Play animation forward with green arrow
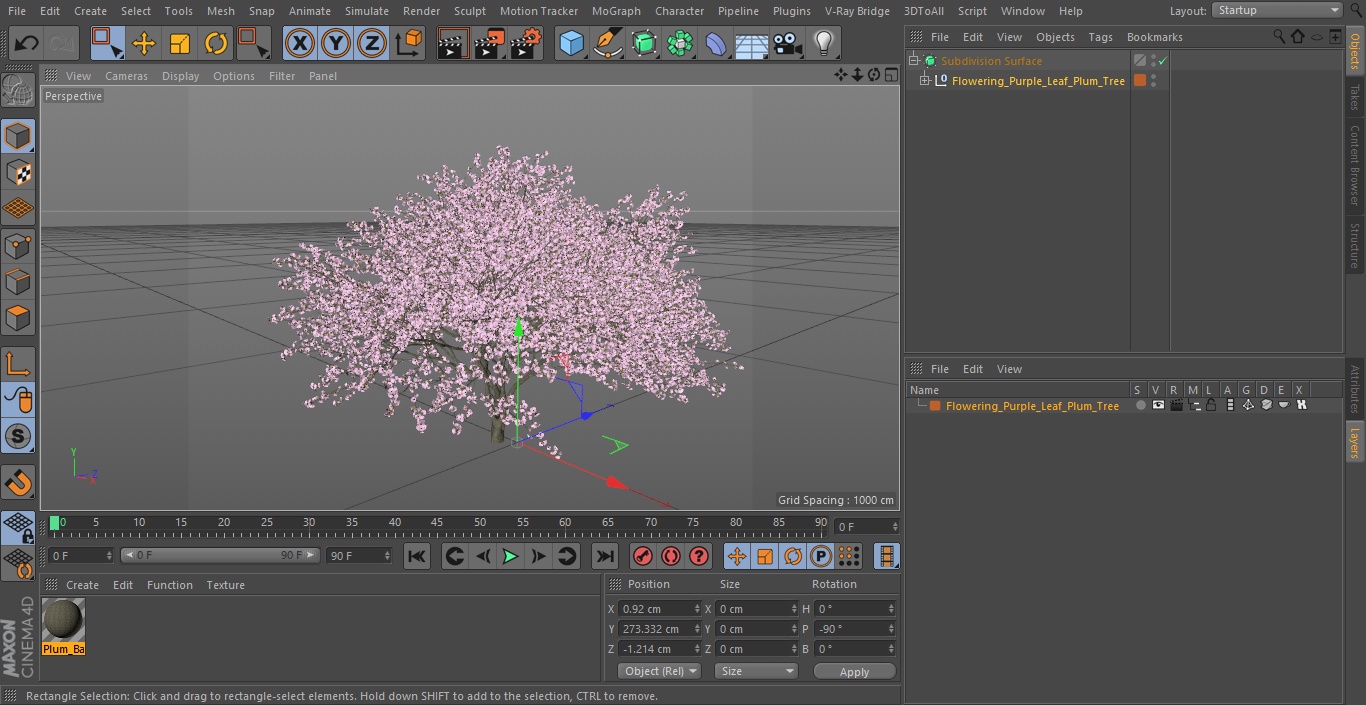Screen dimensions: 1366x705 (510, 556)
